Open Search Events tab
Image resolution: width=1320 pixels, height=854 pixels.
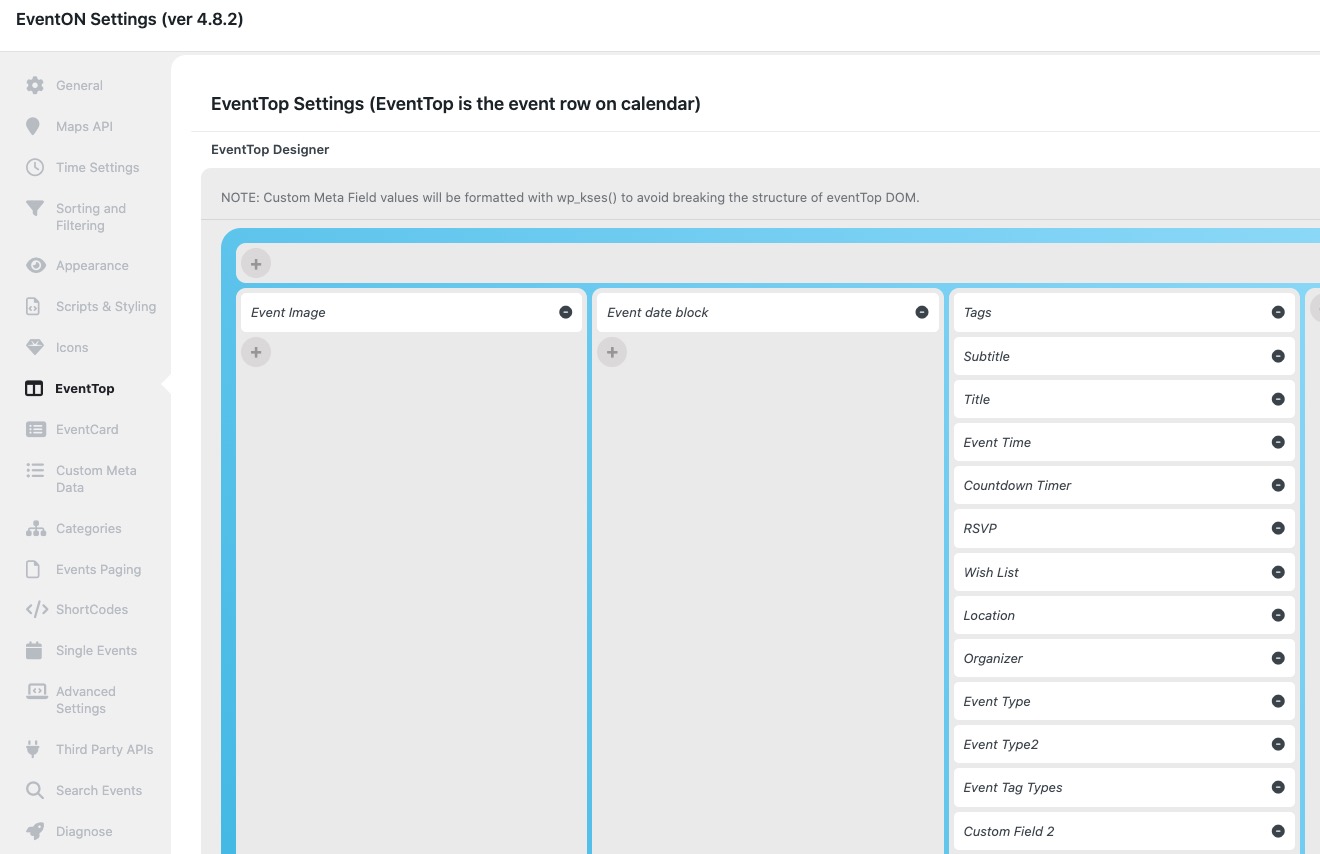(99, 790)
